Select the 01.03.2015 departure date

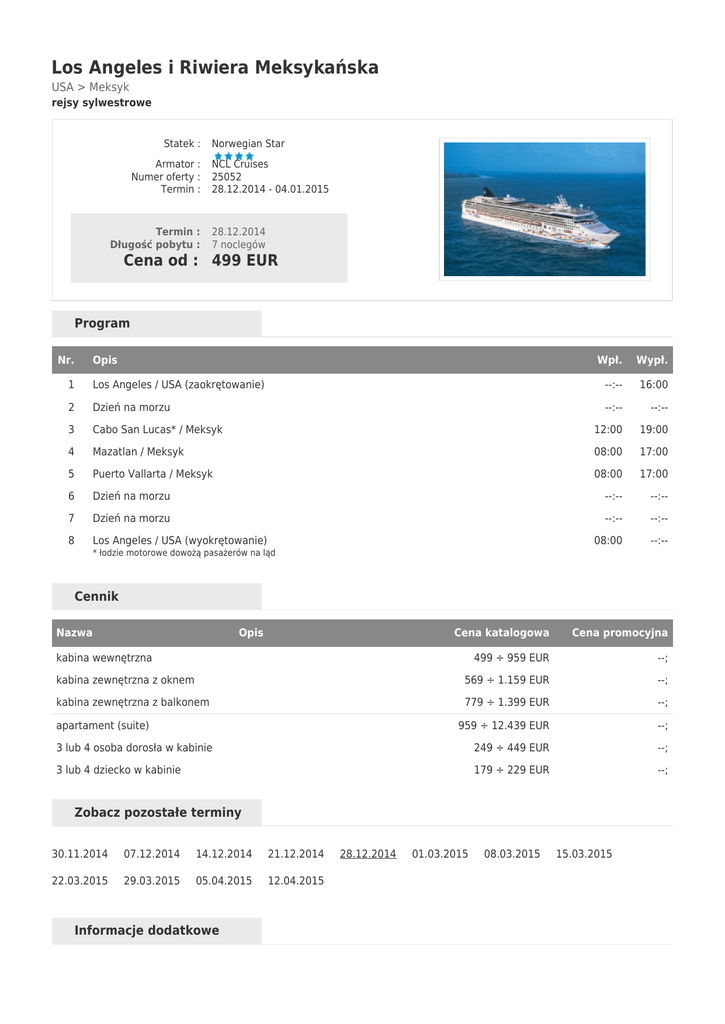(x=440, y=854)
